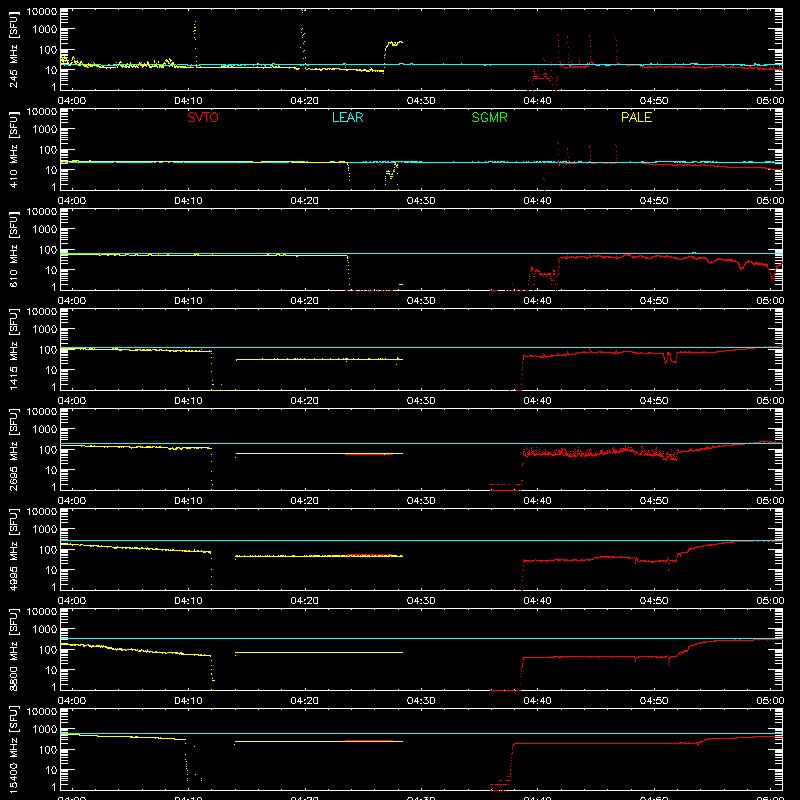Click the 04:20 time label below 410 MHz plot
This screenshot has width=800, height=800.
point(305,201)
